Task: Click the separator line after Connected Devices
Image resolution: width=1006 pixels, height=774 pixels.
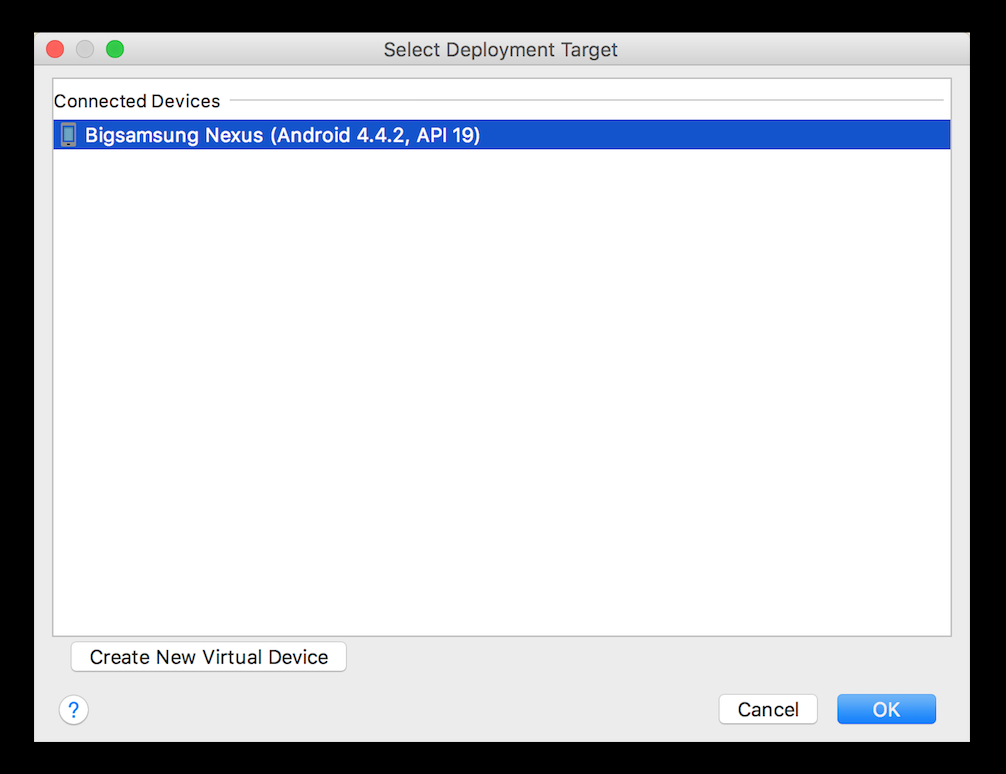Action: pos(586,100)
